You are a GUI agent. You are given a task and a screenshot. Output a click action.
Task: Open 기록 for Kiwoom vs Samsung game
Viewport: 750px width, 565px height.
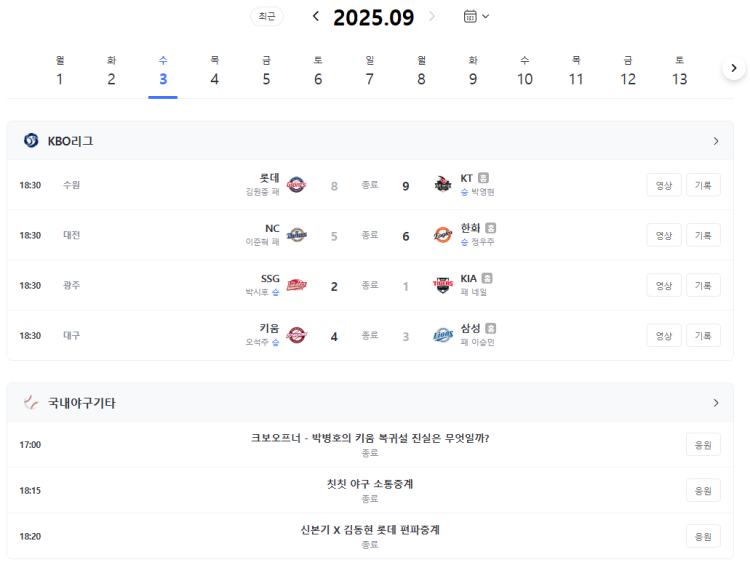(703, 336)
